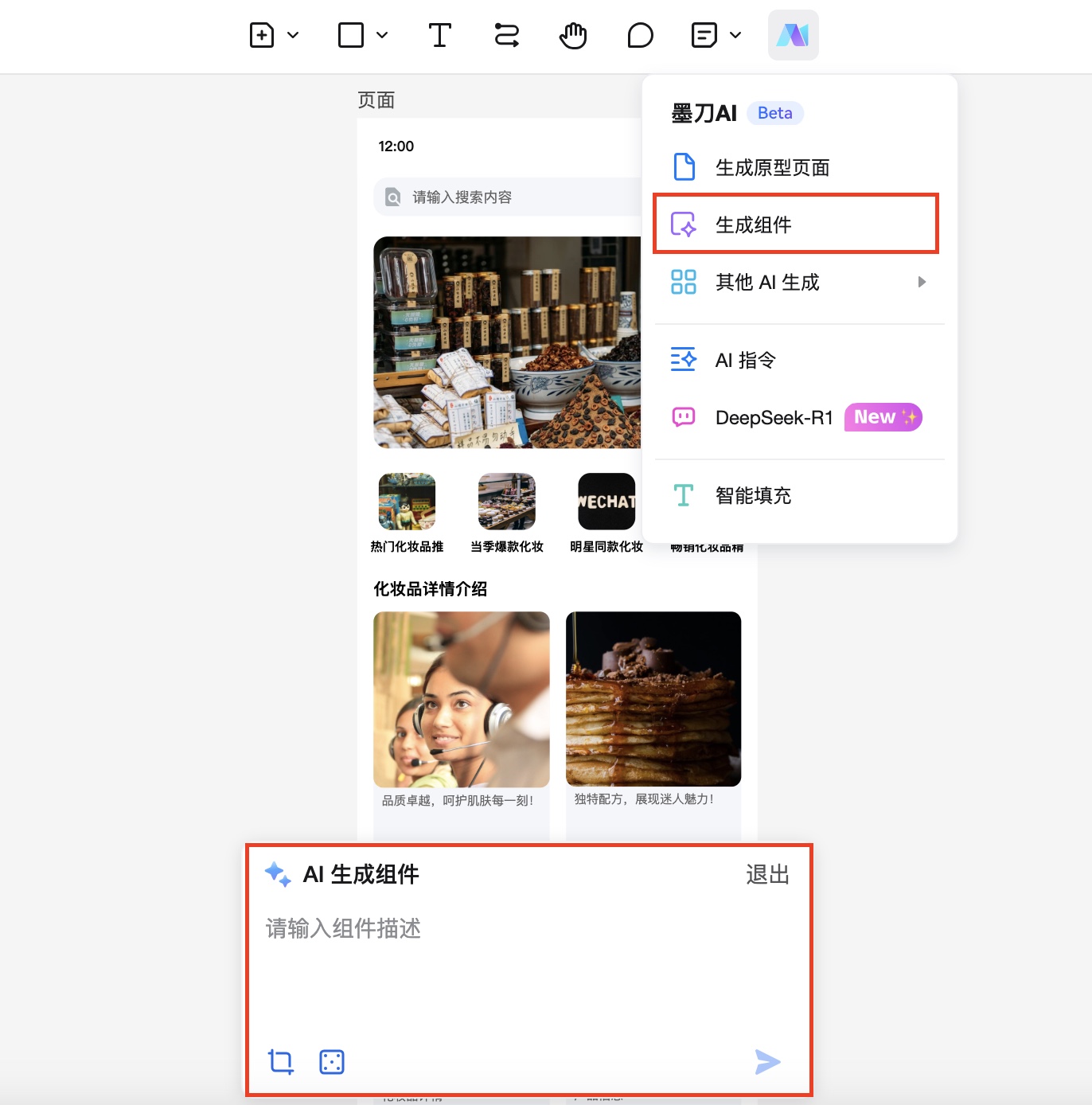Click the add page tool icon
The image size is (1092, 1105).
(262, 35)
